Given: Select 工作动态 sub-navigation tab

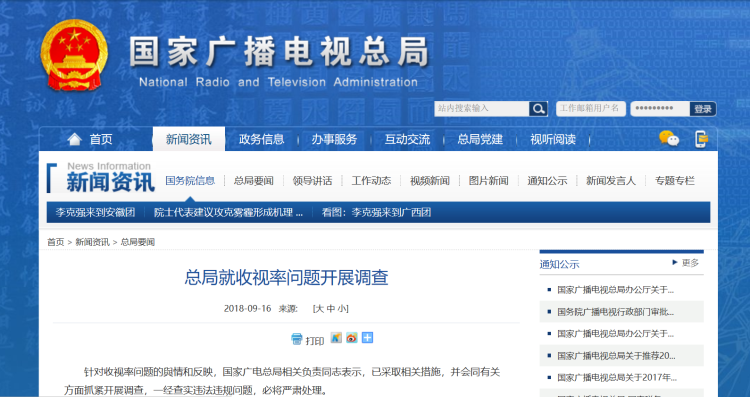Looking at the screenshot, I should (371, 181).
